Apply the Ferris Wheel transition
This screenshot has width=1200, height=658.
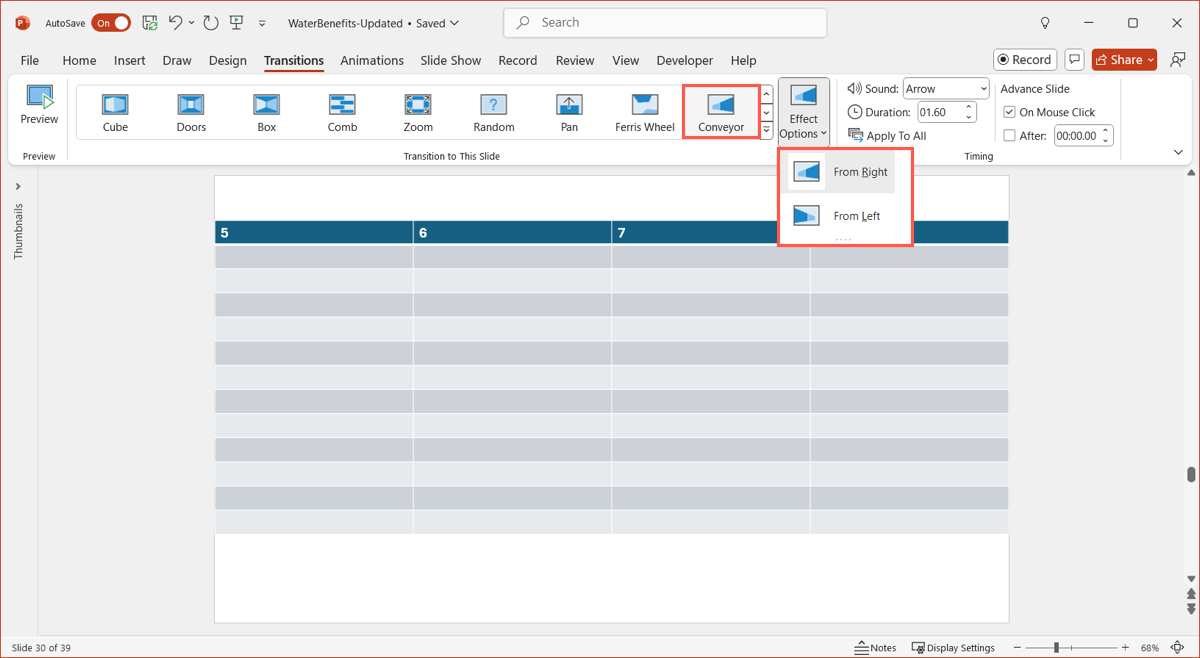click(x=645, y=112)
